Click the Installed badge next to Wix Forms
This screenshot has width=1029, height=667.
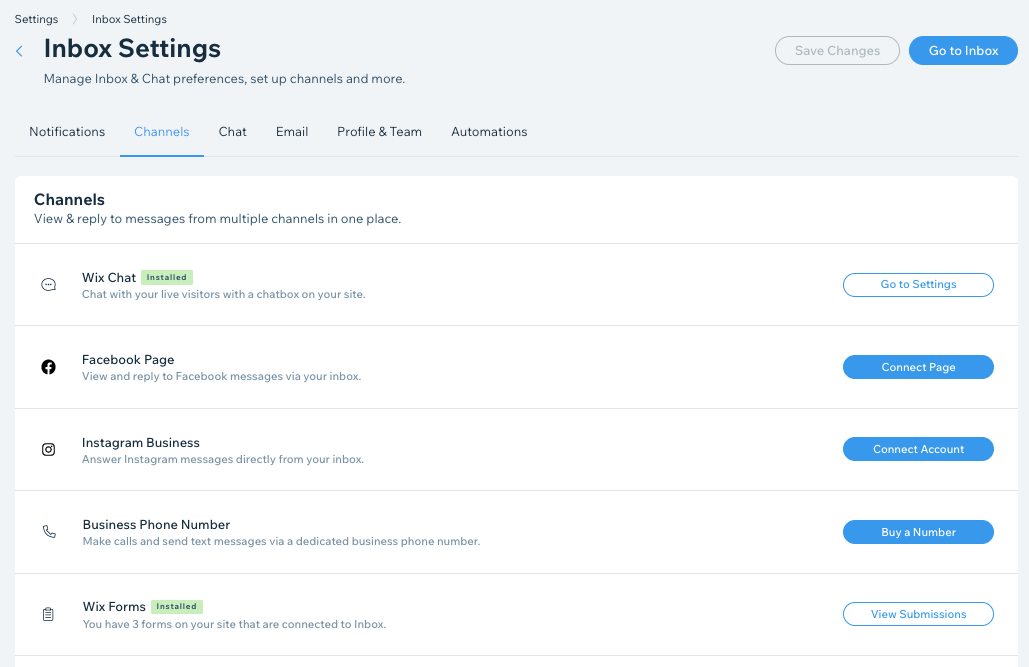tap(176, 606)
